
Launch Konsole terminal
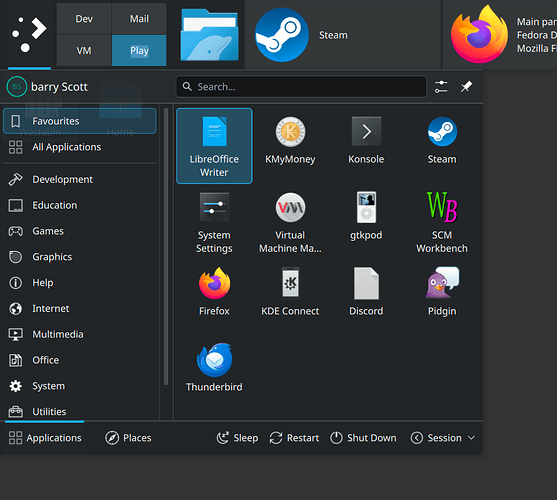click(366, 141)
